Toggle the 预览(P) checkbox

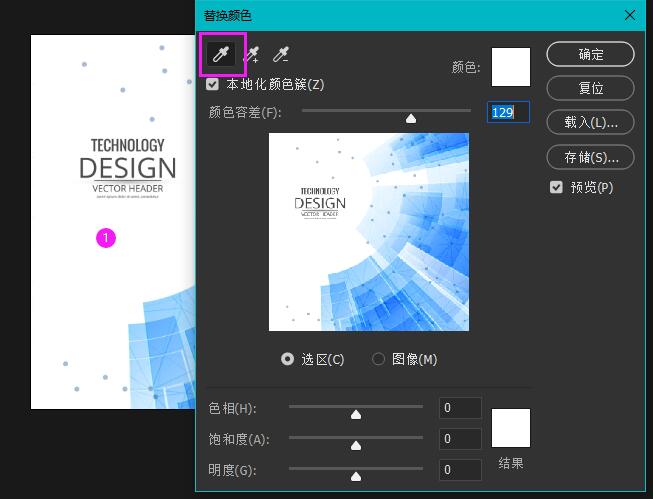click(556, 187)
